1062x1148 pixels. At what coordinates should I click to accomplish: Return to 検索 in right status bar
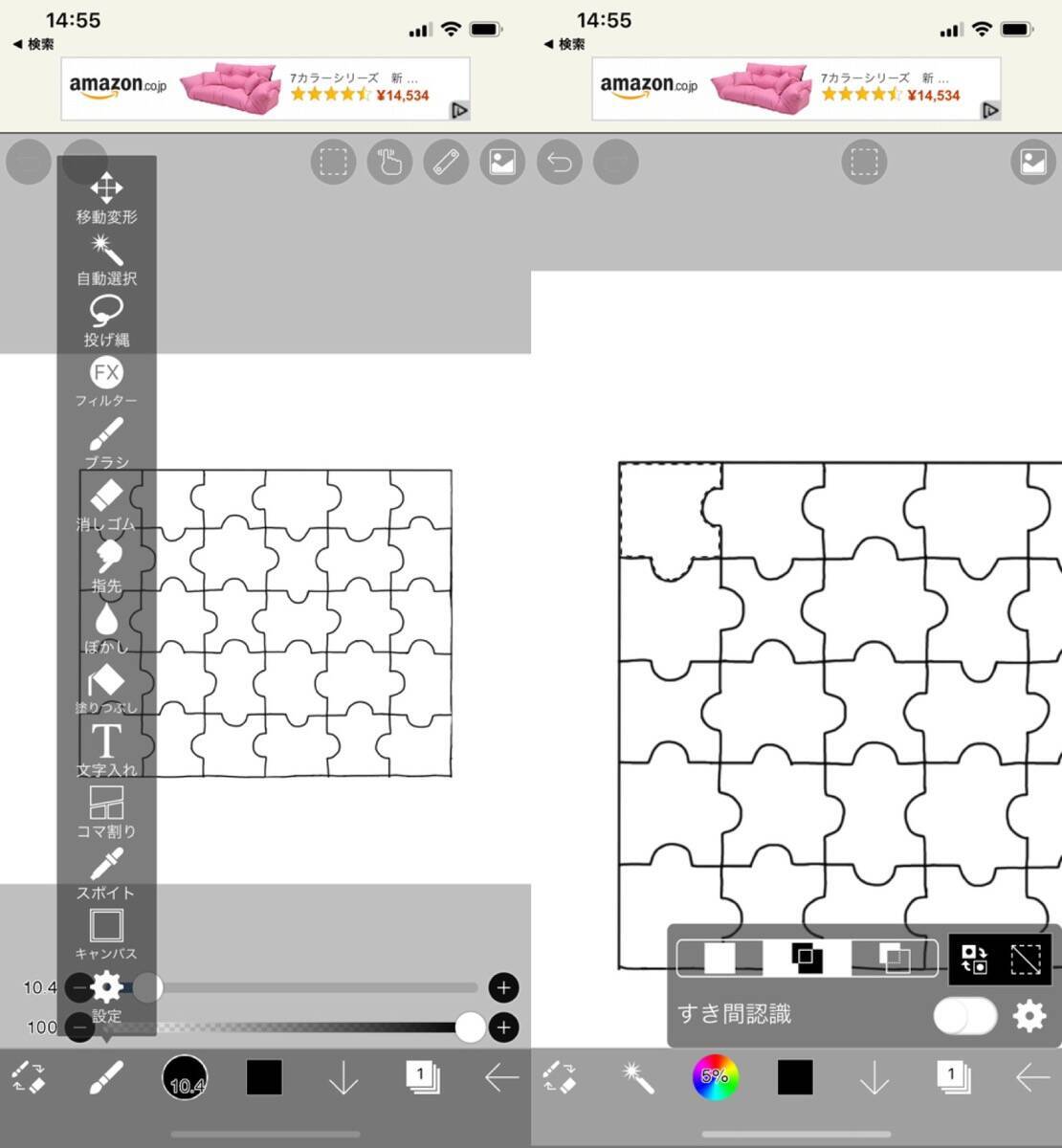pyautogui.click(x=564, y=44)
